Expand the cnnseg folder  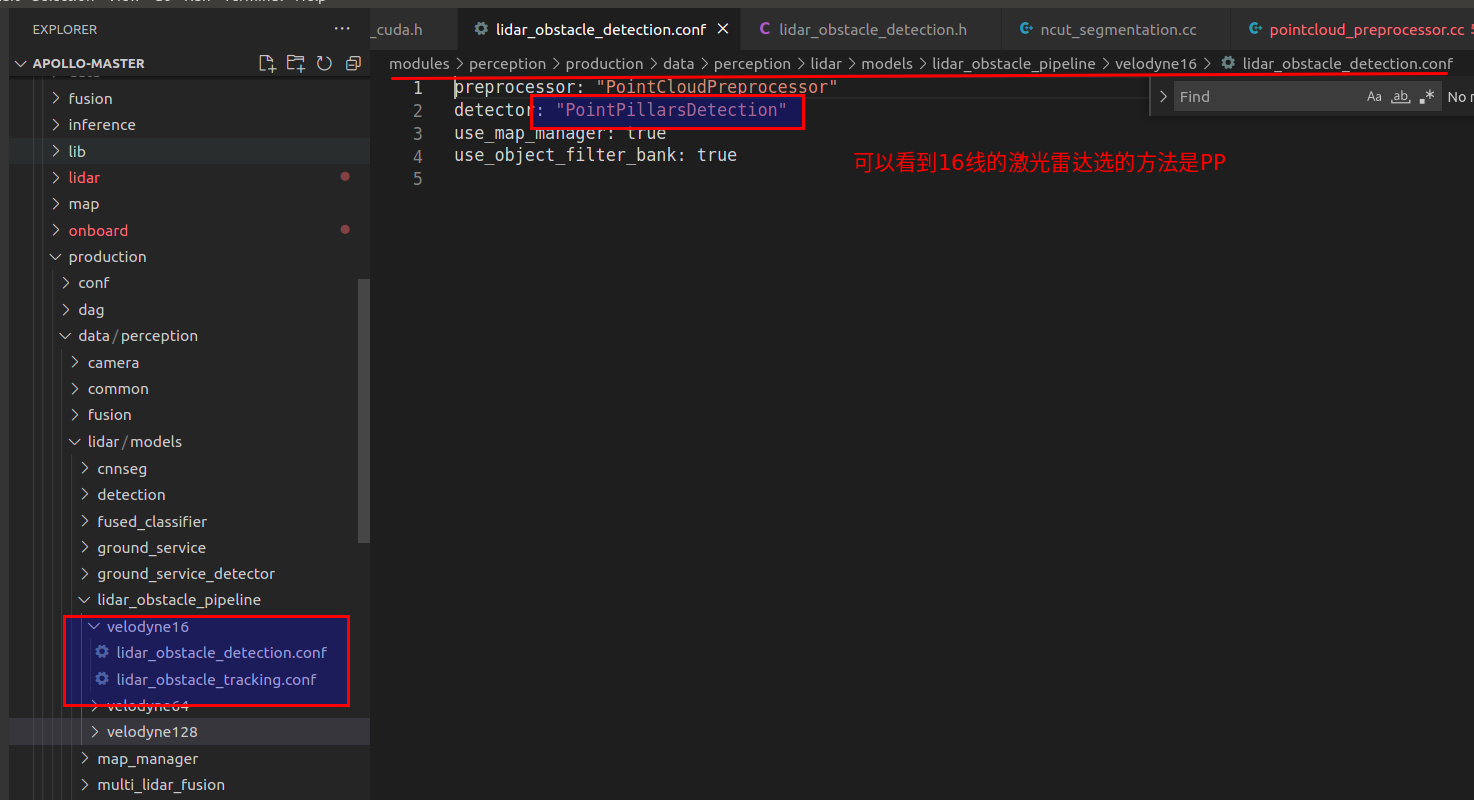190,468
